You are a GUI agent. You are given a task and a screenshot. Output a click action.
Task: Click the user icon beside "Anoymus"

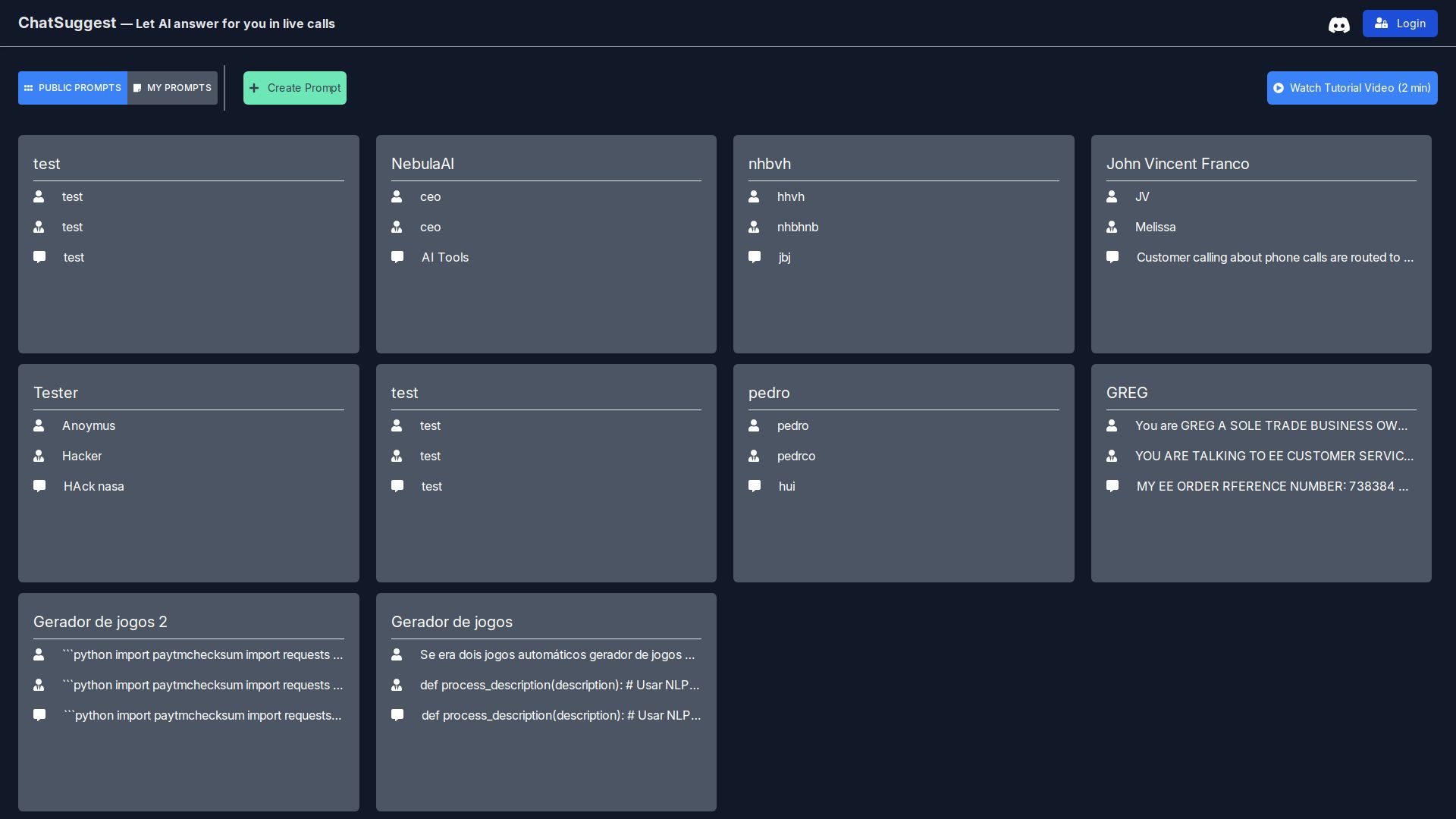pyautogui.click(x=39, y=425)
